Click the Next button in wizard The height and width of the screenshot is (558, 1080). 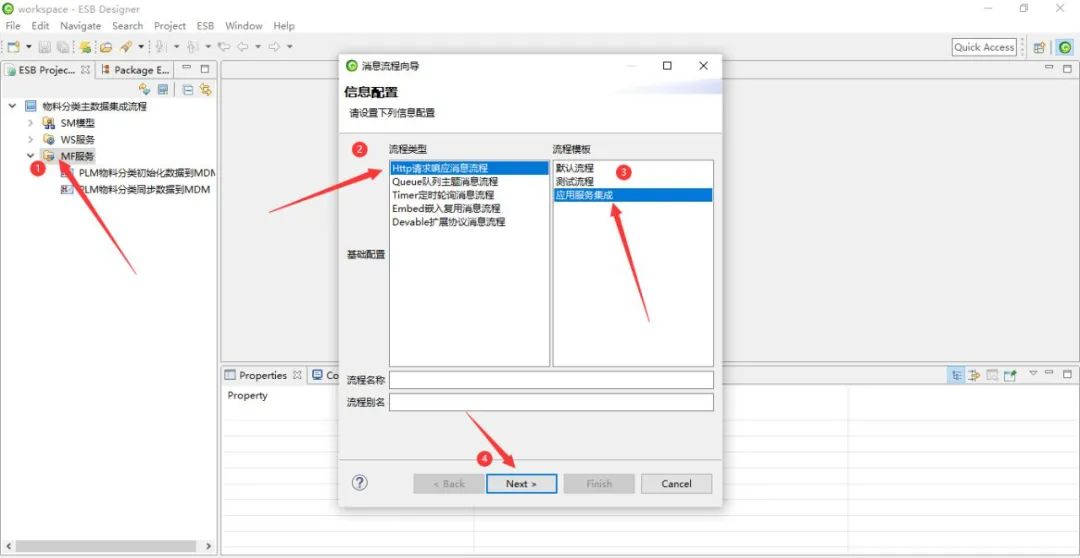[x=521, y=484]
